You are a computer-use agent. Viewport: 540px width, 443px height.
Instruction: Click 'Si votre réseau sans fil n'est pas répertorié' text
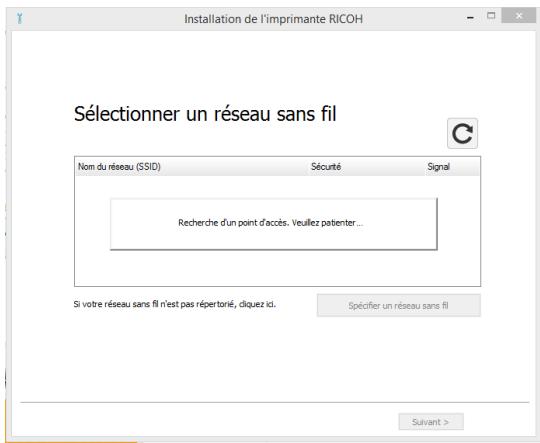(x=175, y=304)
